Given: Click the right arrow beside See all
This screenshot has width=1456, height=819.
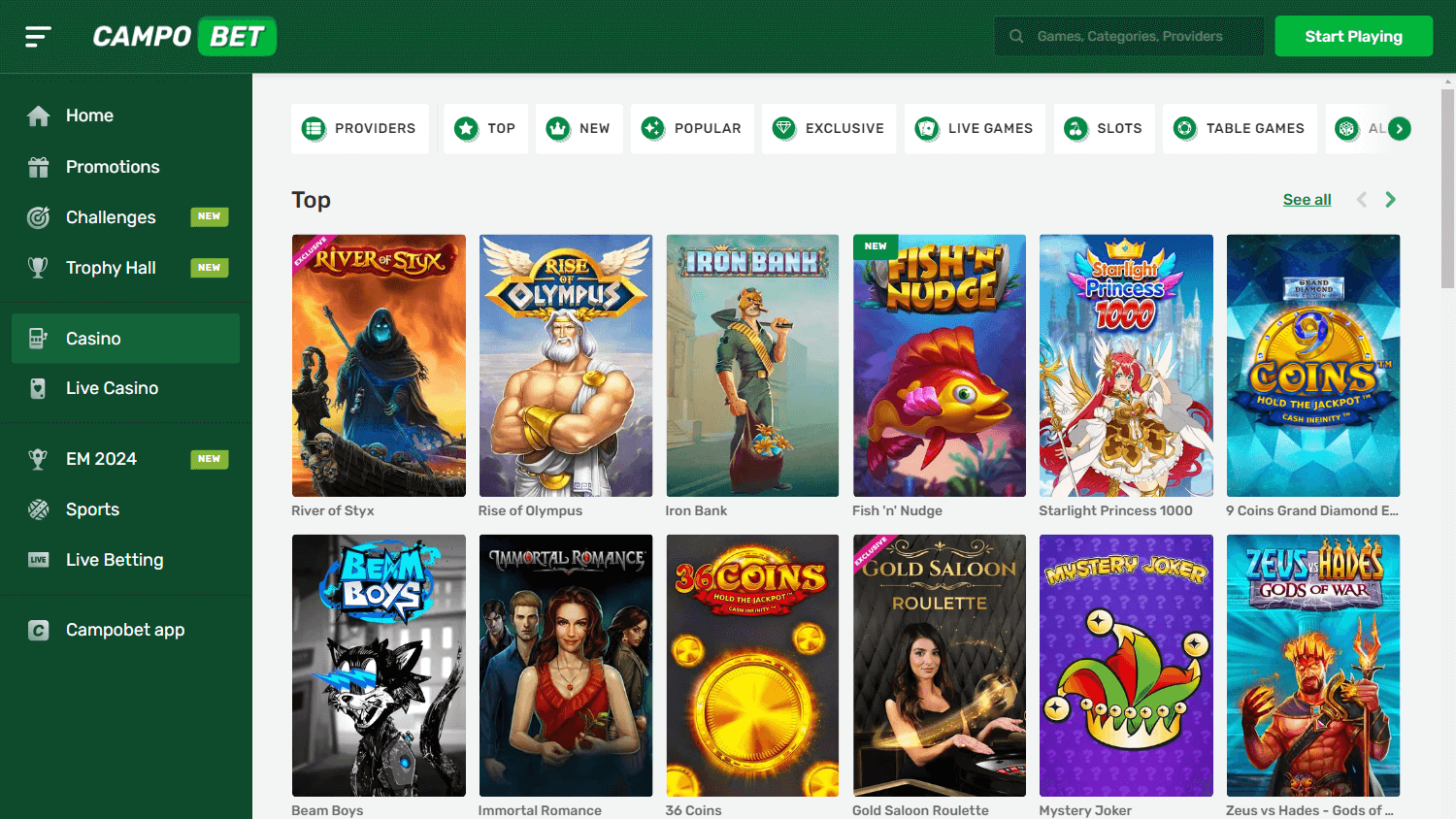Looking at the screenshot, I should [x=1390, y=199].
